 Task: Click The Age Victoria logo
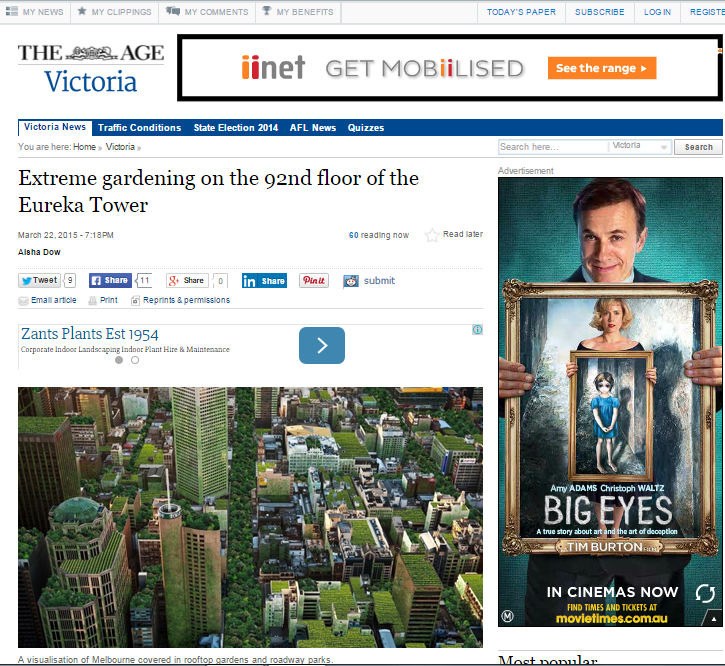pyautogui.click(x=91, y=68)
